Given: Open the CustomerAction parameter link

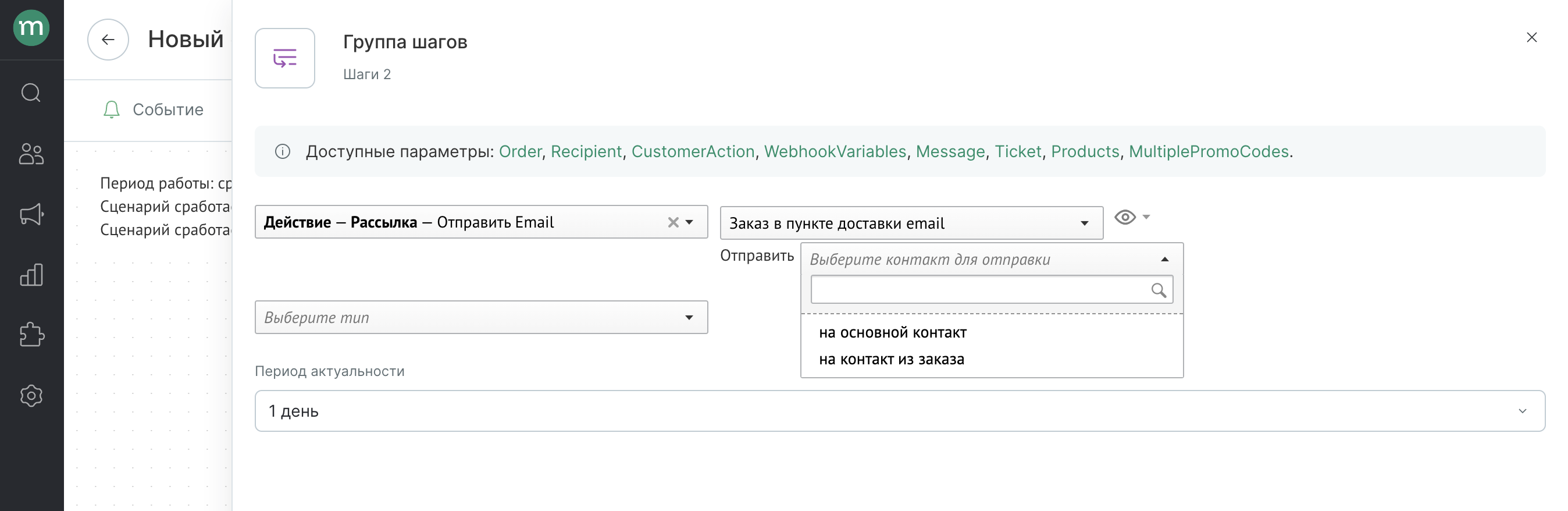Looking at the screenshot, I should coord(693,152).
